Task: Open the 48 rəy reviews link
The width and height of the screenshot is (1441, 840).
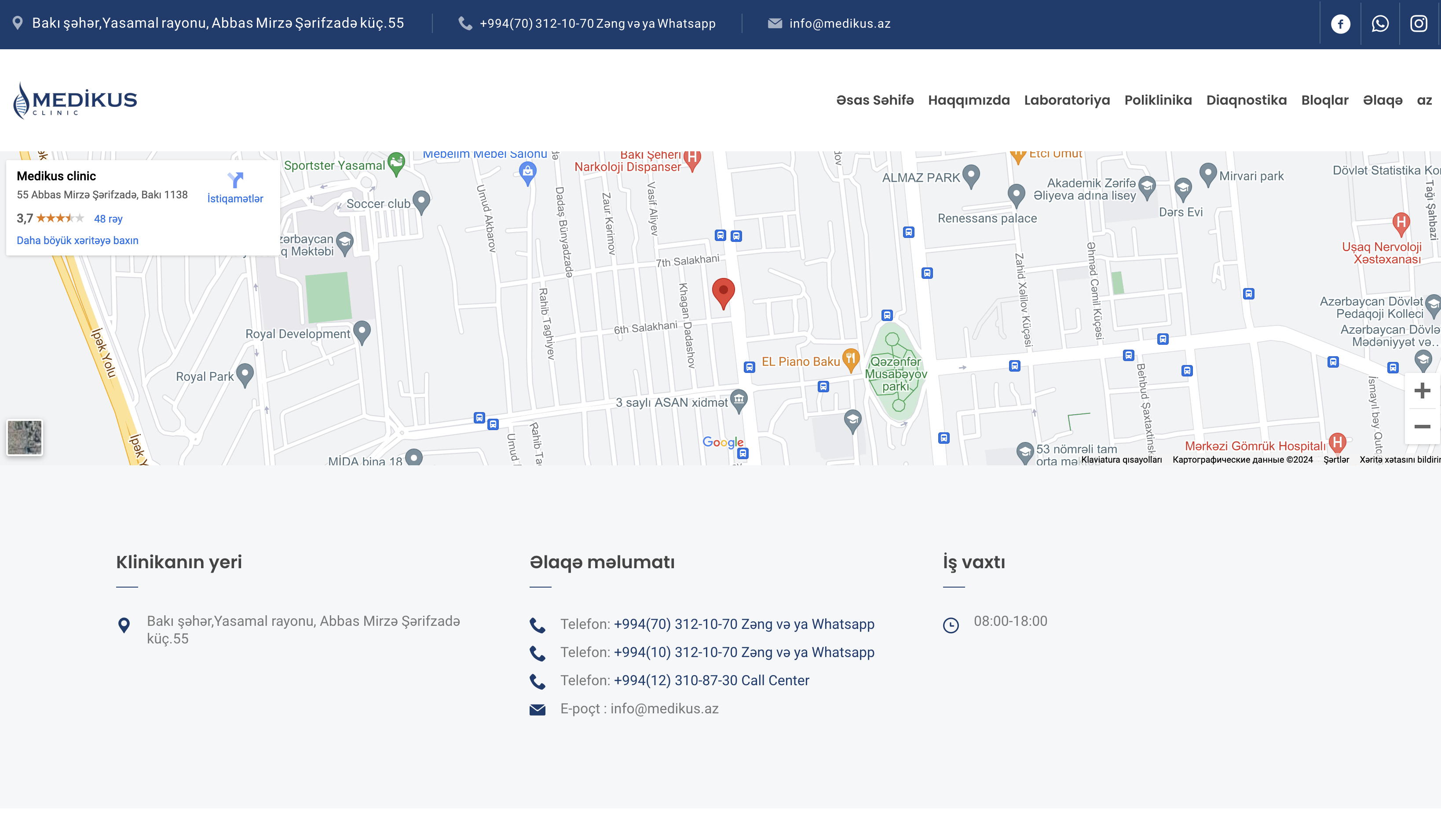Action: tap(108, 219)
